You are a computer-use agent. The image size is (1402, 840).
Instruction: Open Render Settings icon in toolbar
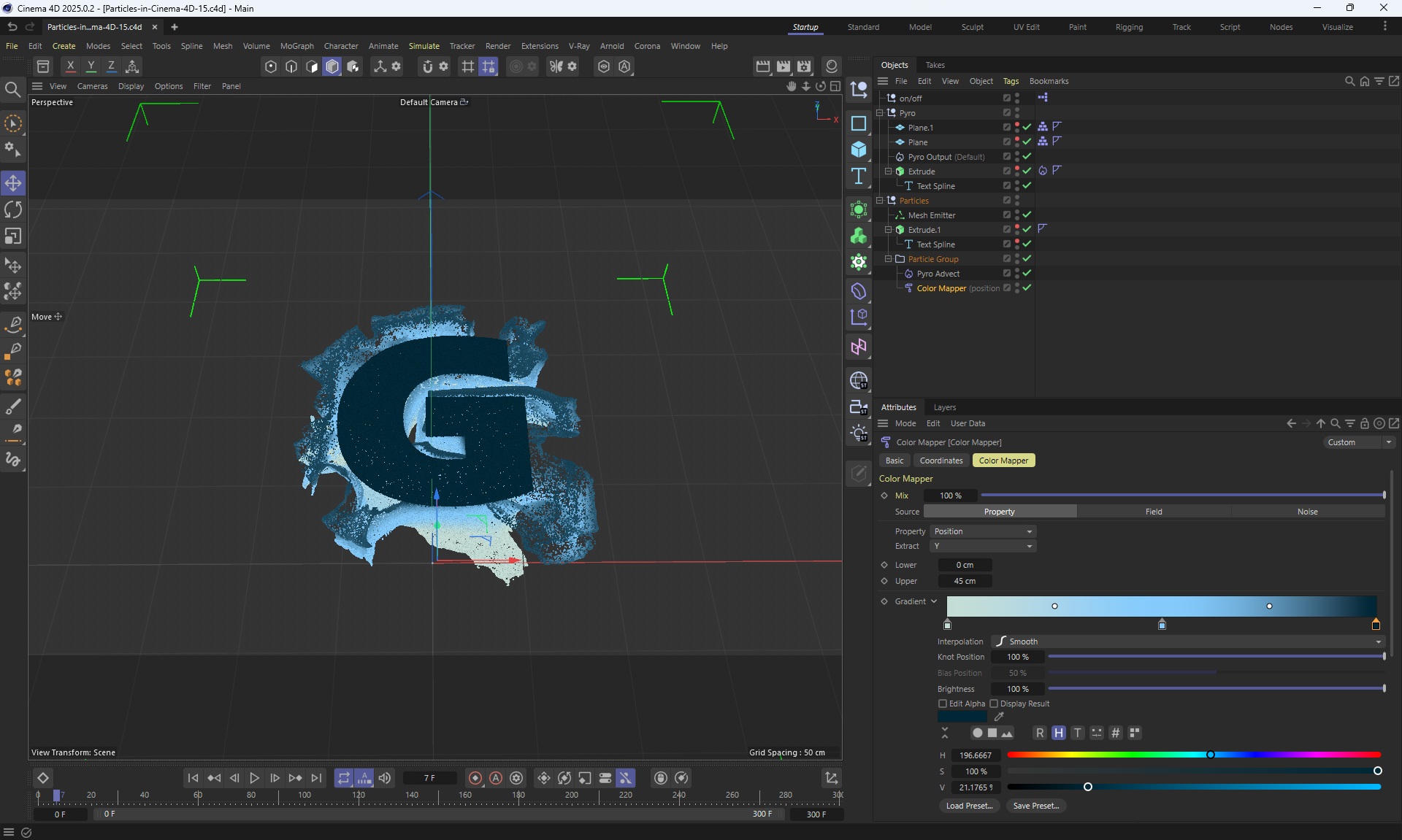pyautogui.click(x=804, y=66)
